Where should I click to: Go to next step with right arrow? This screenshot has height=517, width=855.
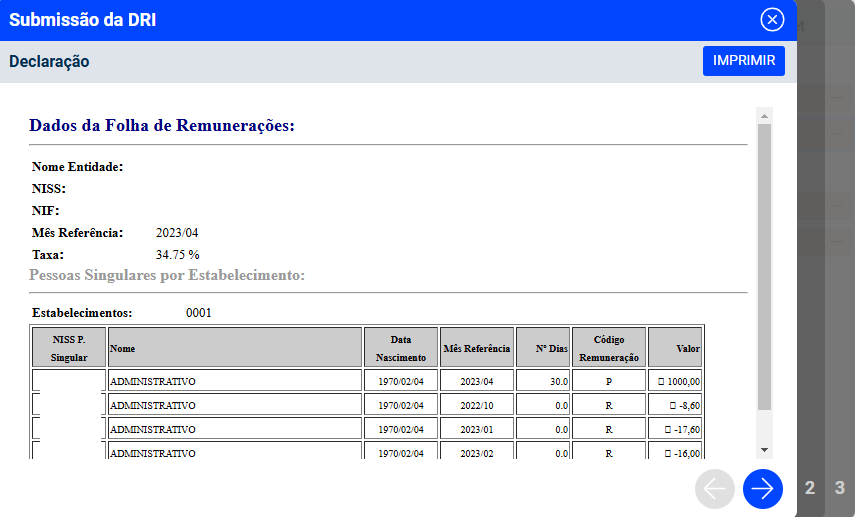click(762, 489)
